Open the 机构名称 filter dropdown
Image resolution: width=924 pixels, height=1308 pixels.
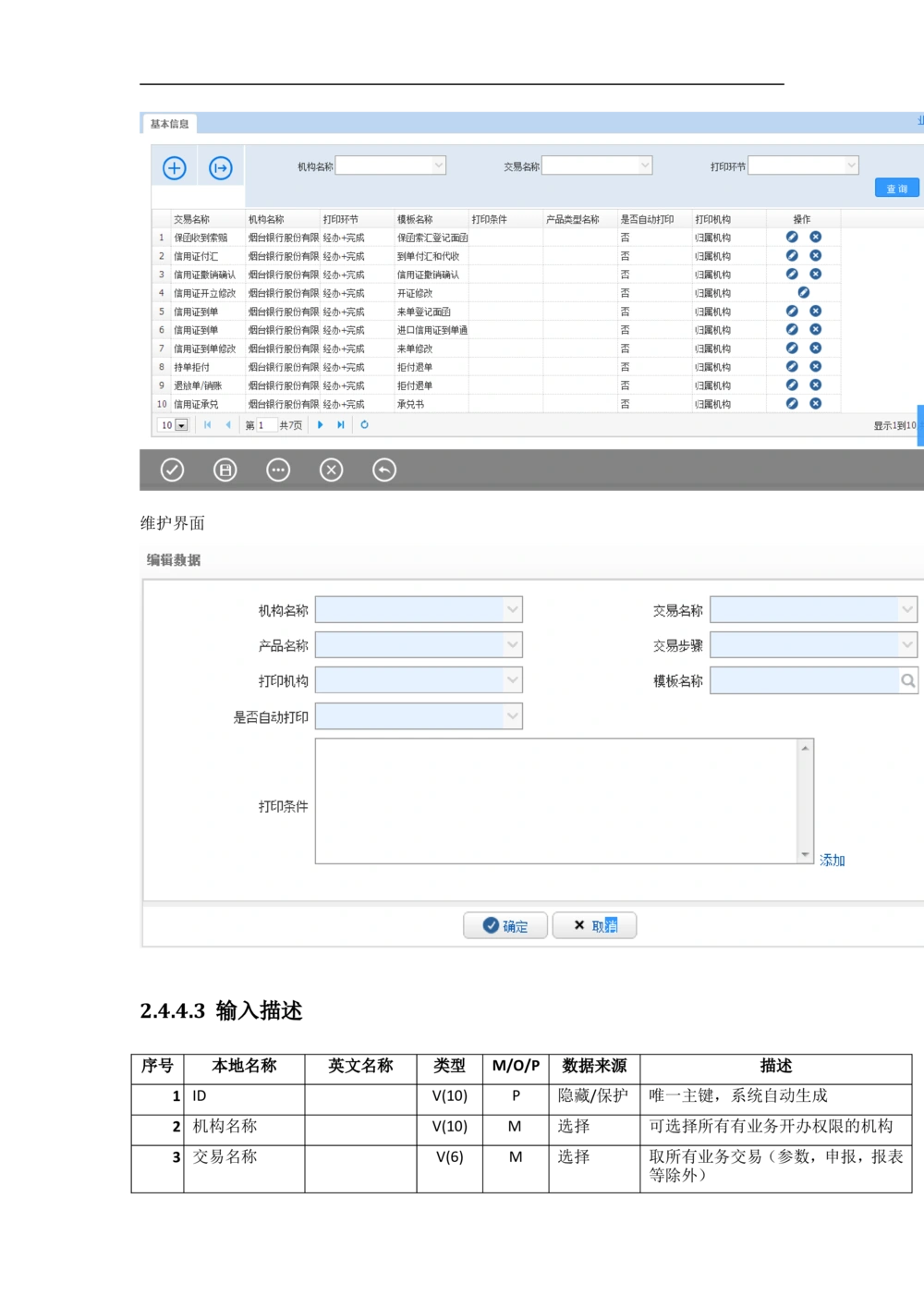tap(439, 165)
